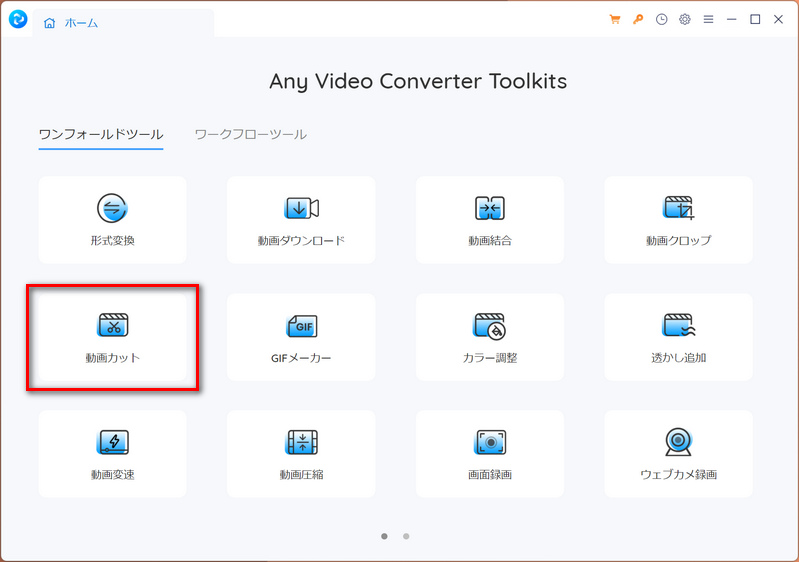Image resolution: width=799 pixels, height=562 pixels.
Task: Click the shopping cart purchase icon
Action: (615, 19)
